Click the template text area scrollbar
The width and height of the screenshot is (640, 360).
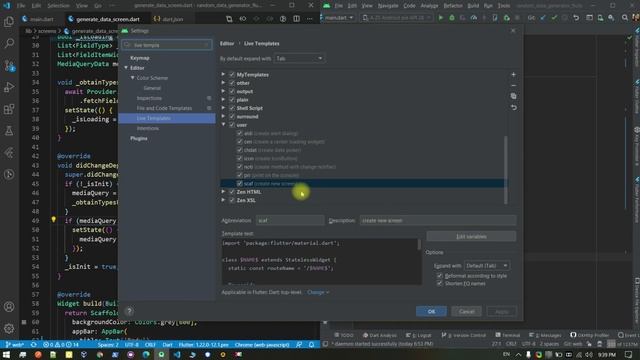point(419,244)
